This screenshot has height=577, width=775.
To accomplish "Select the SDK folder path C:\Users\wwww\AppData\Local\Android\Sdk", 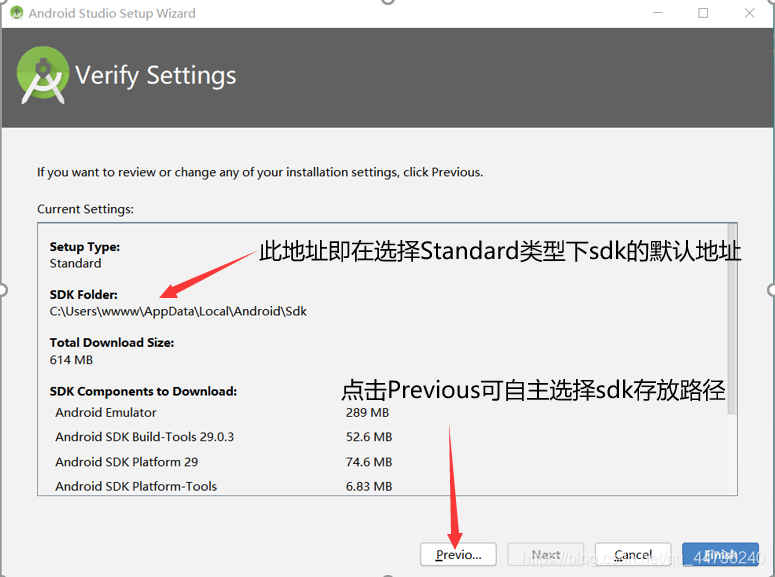I will (178, 311).
